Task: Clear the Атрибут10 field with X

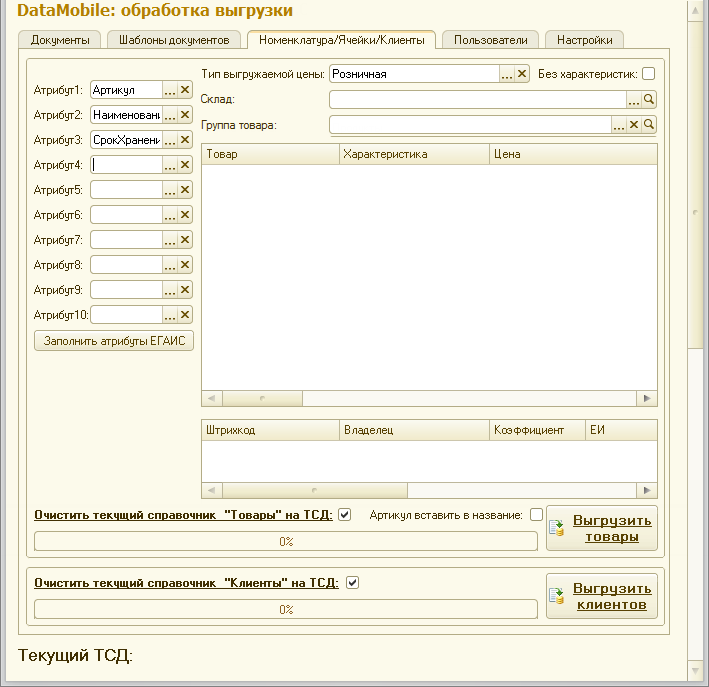Action: 185,315
